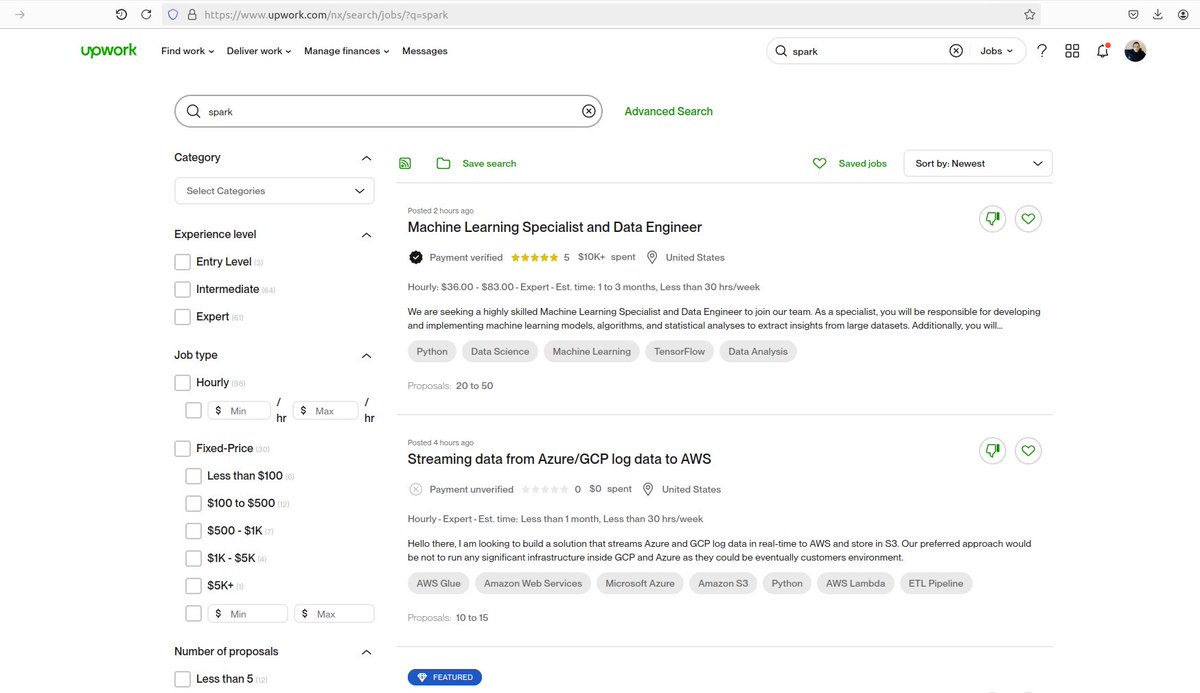Open Streaming data from Azure/GCP log data job
The width and height of the screenshot is (1200, 693).
pyautogui.click(x=559, y=459)
